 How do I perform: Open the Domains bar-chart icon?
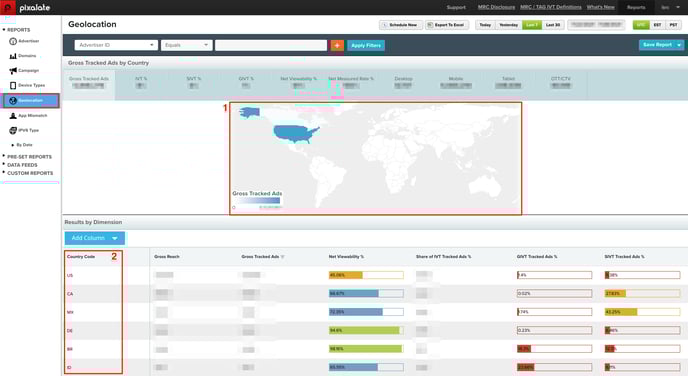13,56
